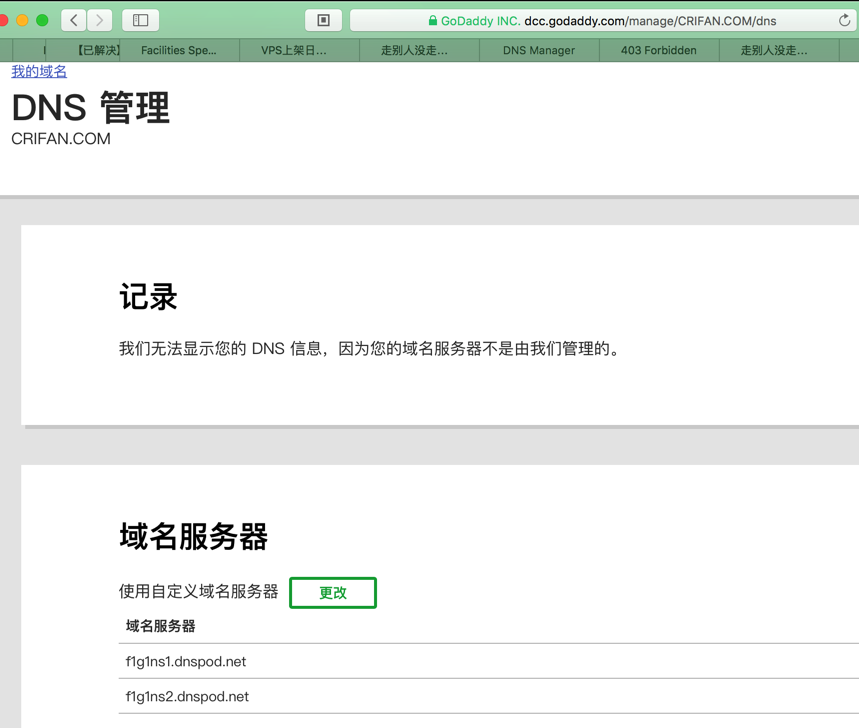The width and height of the screenshot is (859, 728).
Task: Open the 403 Forbidden tab
Action: [659, 50]
